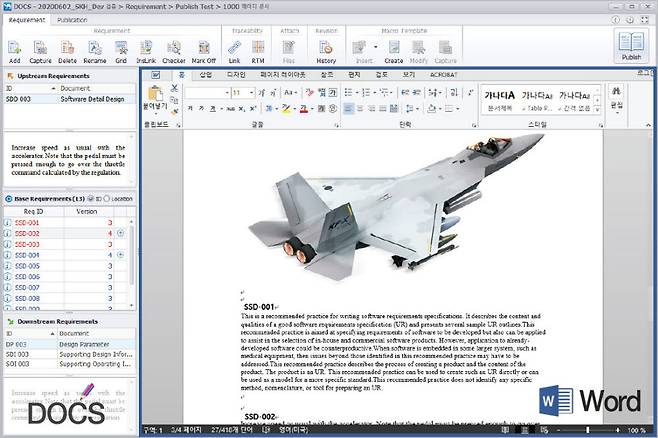The height and width of the screenshot is (438, 658).
Task: Click the align left paragraph icon
Action: tap(348, 109)
